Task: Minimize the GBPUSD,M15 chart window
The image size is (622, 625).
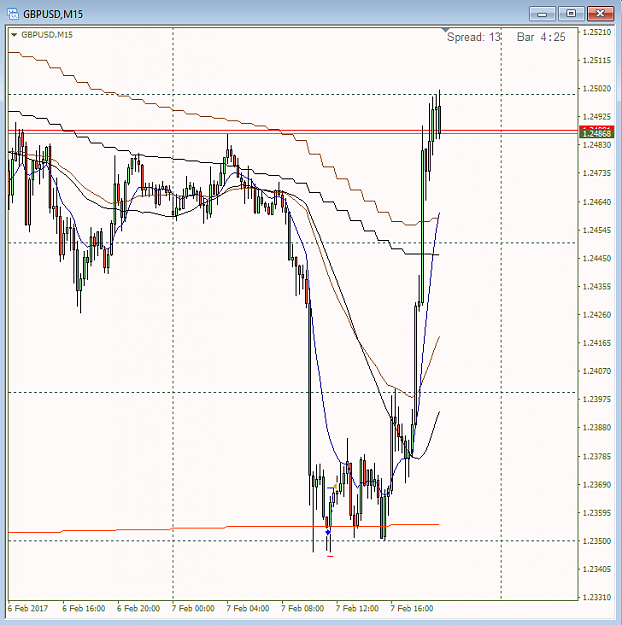Action: (x=542, y=14)
